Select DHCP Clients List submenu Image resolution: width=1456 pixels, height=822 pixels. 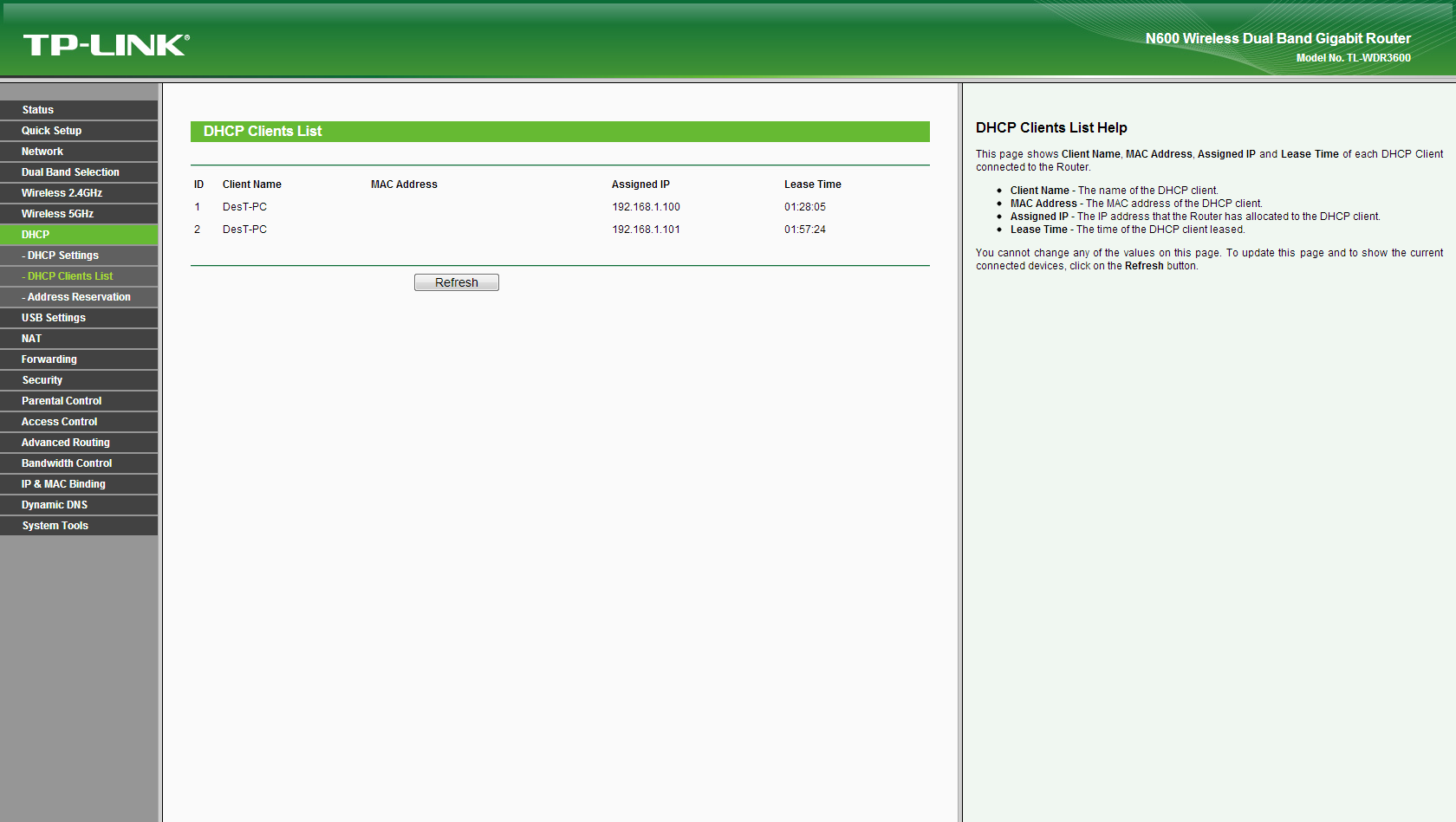point(79,276)
